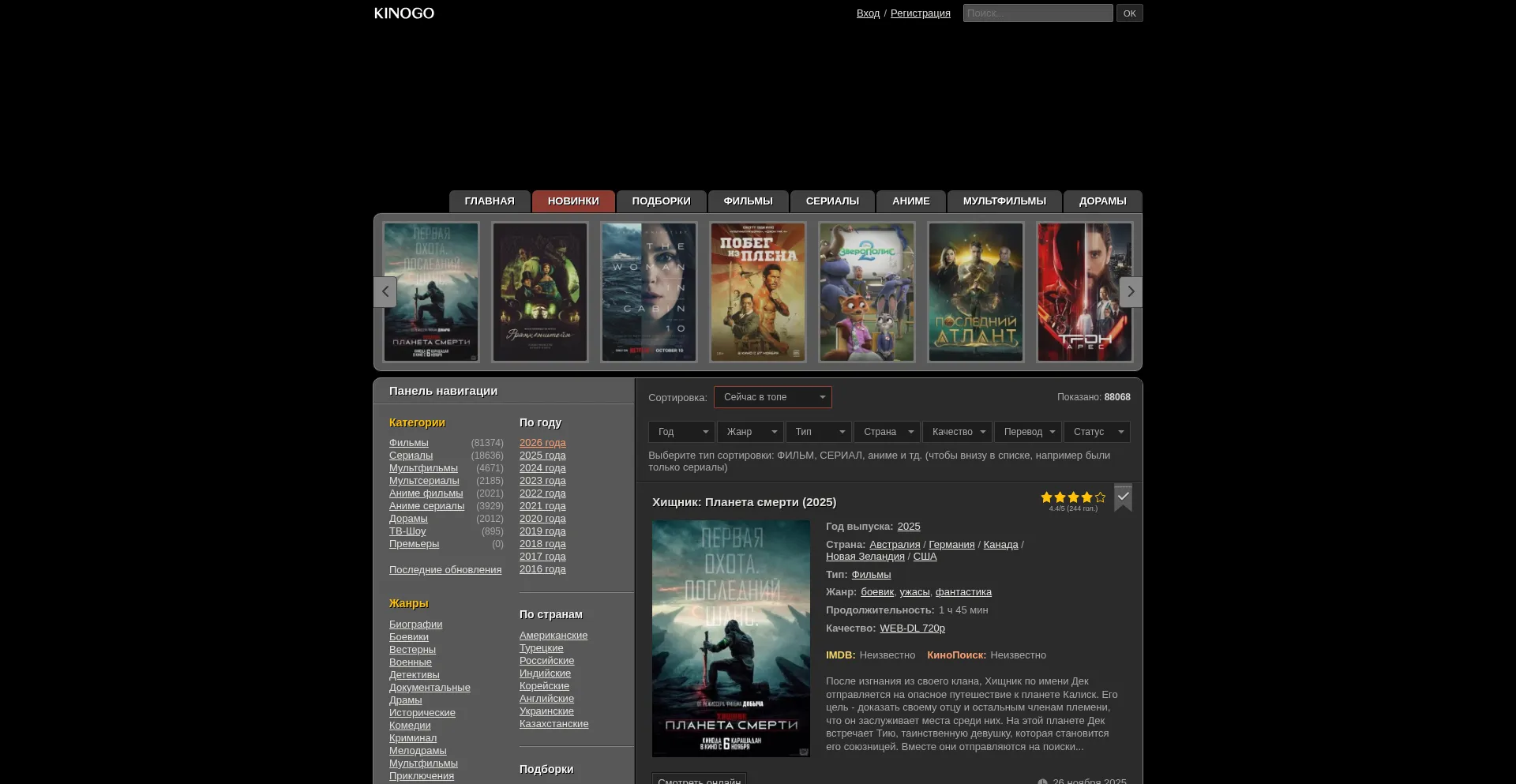Switch to the НОВИНКИ tab

[573, 201]
